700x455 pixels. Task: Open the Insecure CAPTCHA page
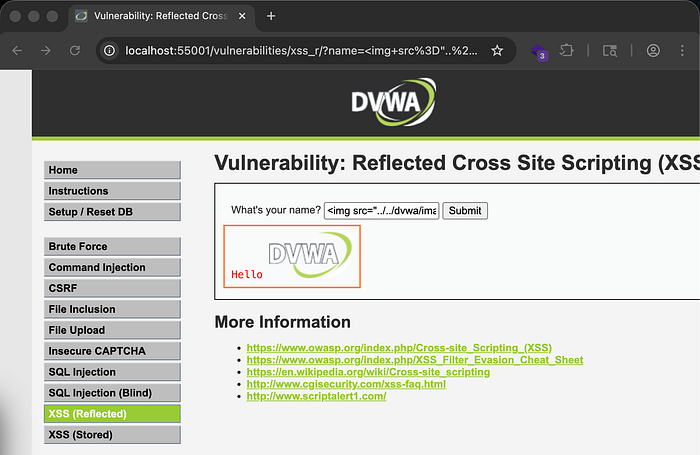[x=112, y=351]
